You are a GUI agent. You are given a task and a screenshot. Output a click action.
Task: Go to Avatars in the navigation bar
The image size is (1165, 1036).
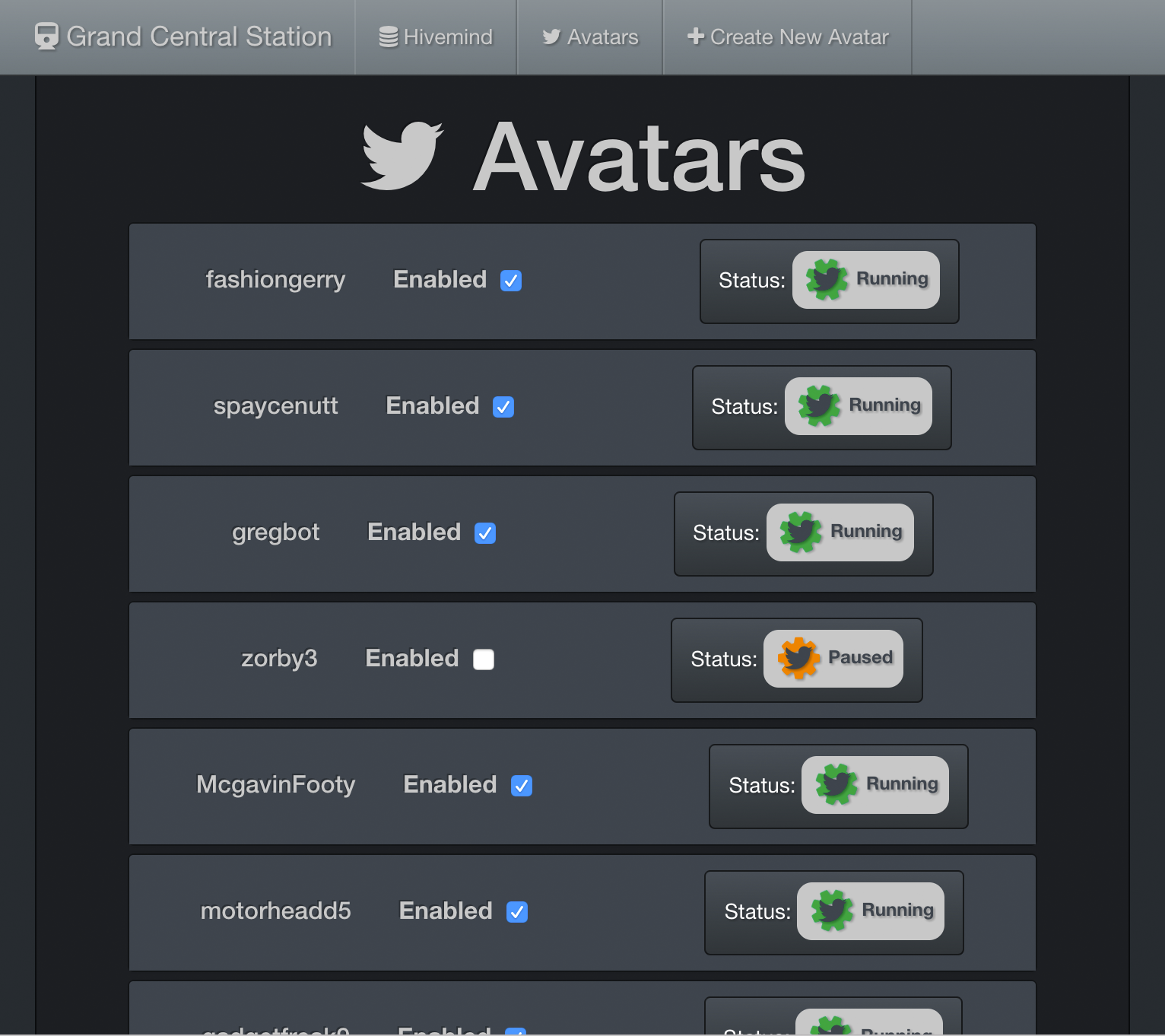(590, 37)
